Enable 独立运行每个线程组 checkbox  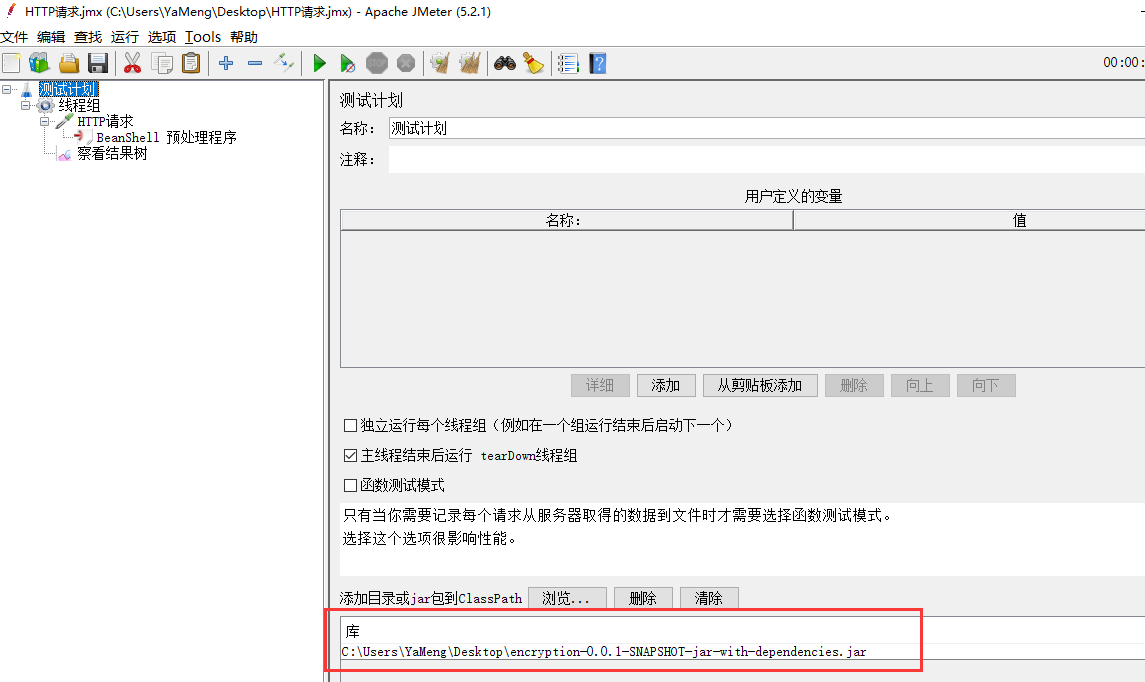tap(350, 426)
